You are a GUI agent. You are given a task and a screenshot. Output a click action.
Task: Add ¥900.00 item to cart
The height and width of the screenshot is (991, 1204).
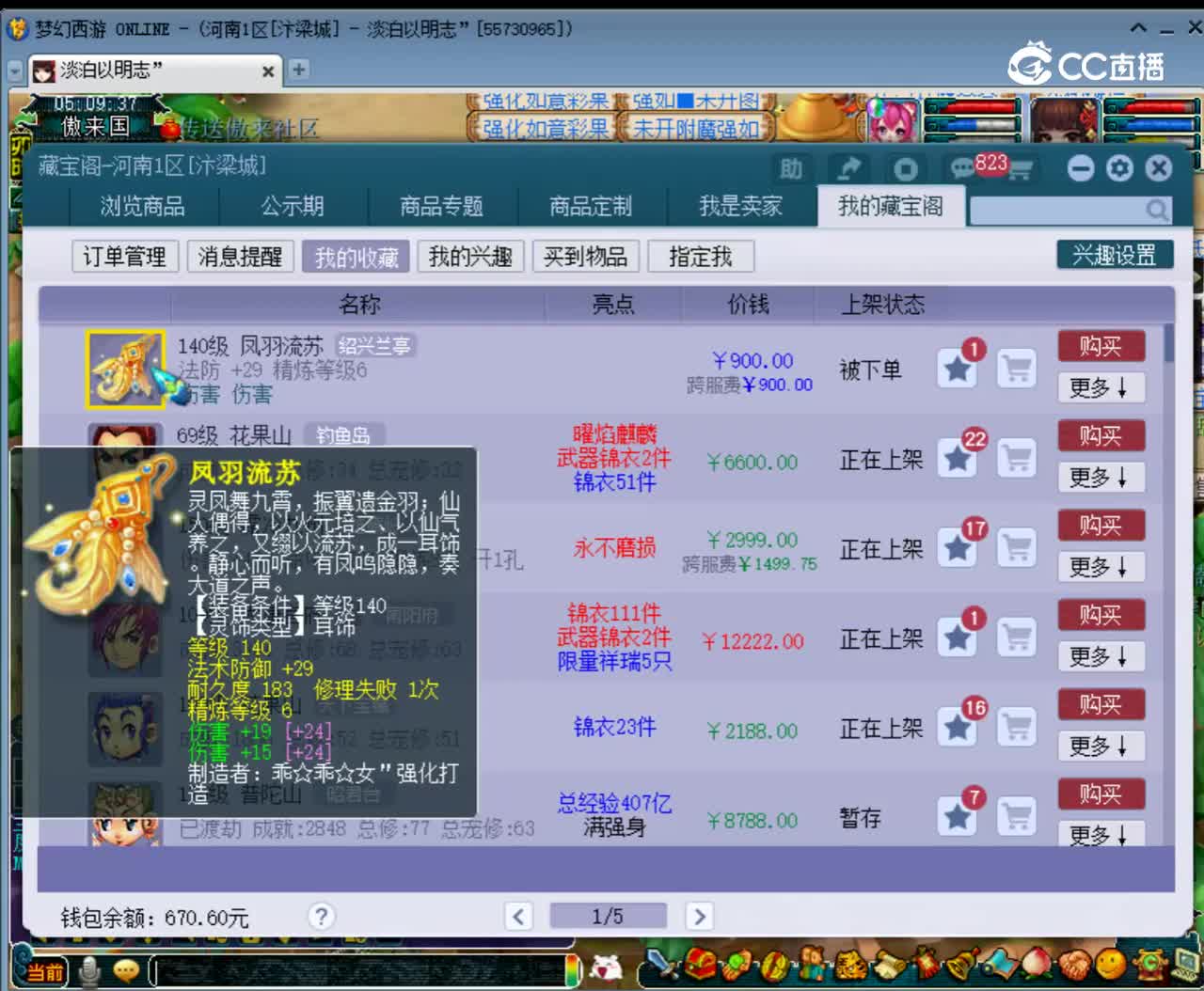point(1017,369)
